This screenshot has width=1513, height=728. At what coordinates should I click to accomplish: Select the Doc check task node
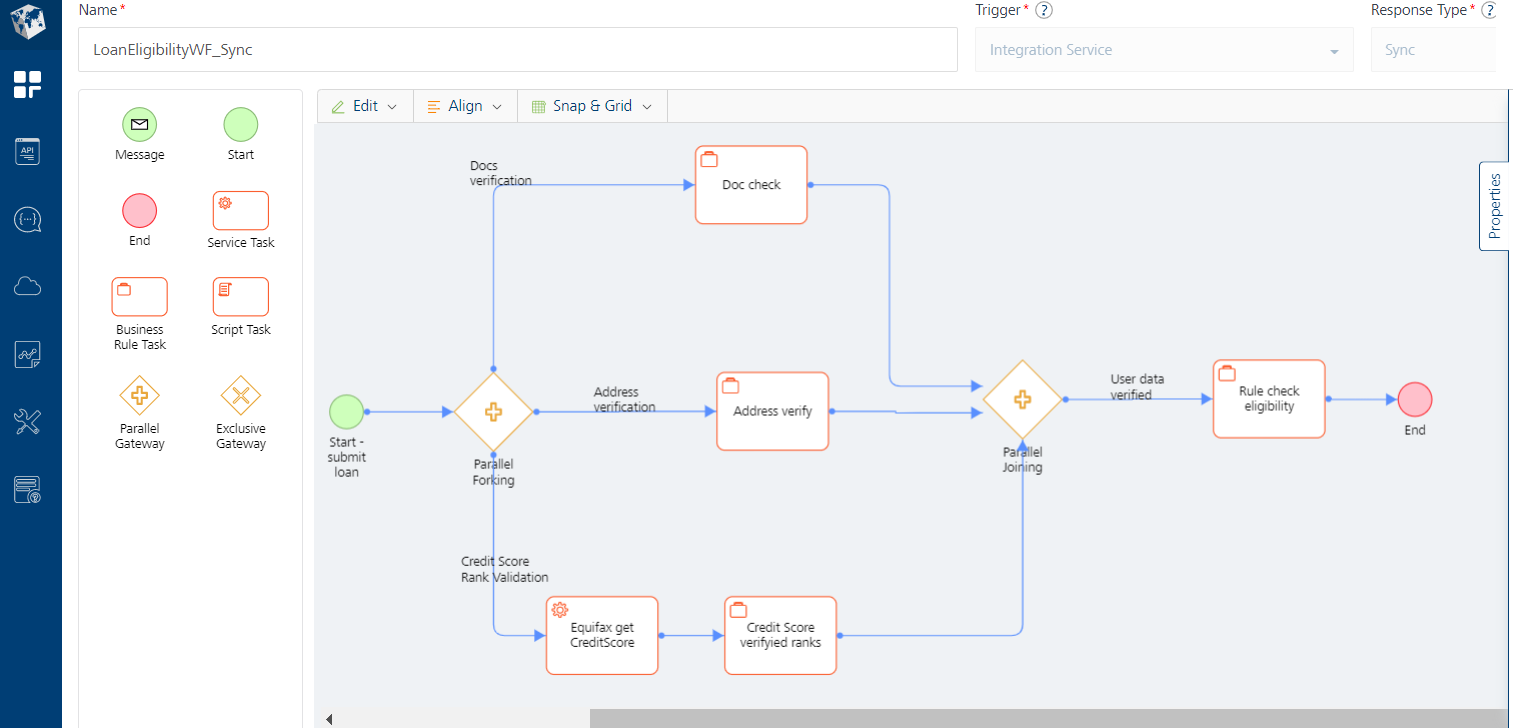coord(751,185)
